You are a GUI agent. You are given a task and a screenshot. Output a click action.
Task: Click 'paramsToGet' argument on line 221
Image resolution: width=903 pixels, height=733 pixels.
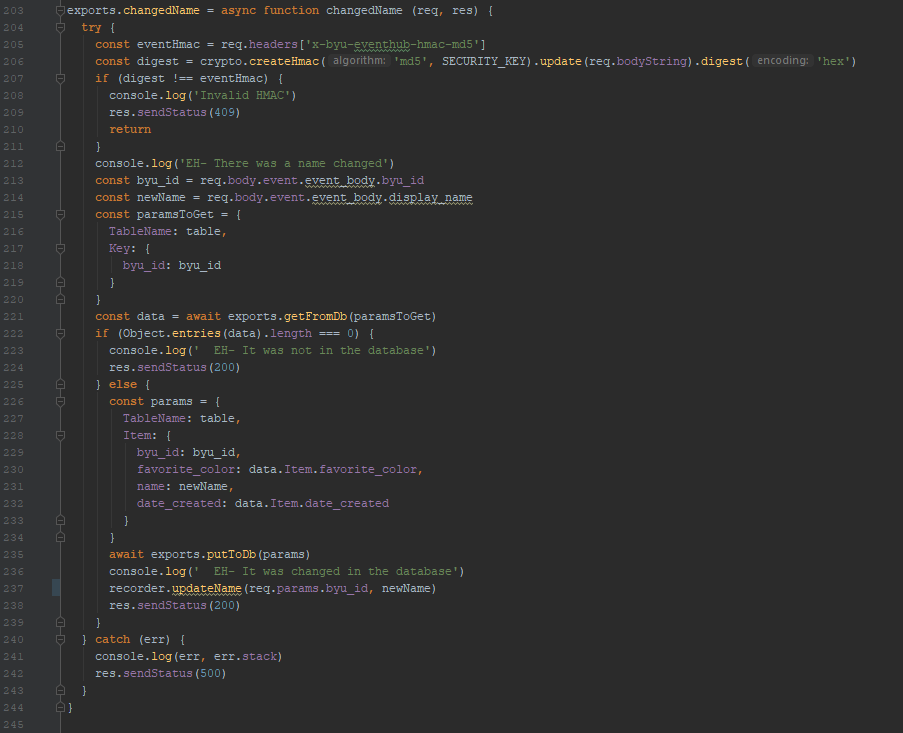[x=393, y=316]
